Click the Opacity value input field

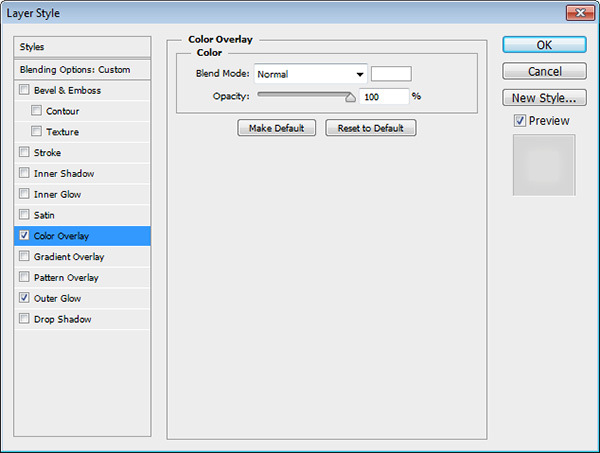pos(384,96)
